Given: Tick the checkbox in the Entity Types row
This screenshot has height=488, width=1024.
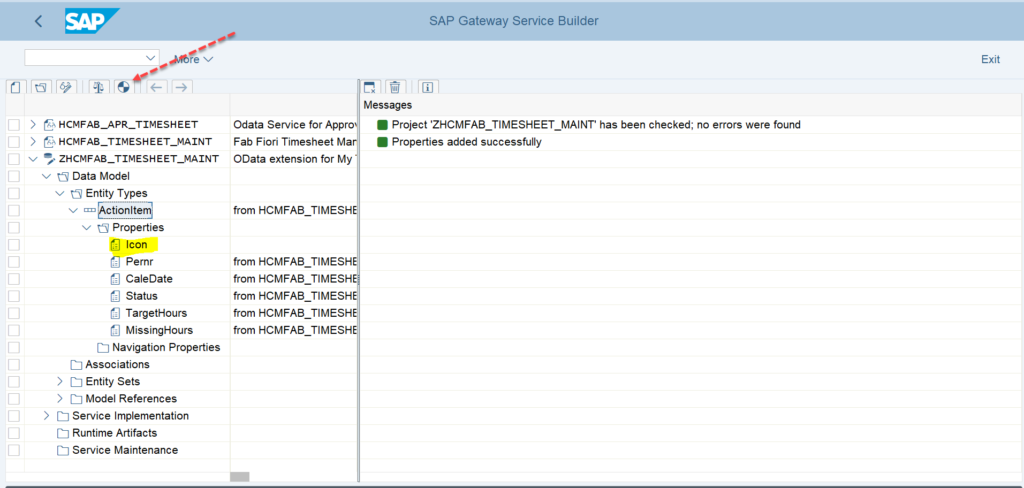Looking at the screenshot, I should pos(14,193).
